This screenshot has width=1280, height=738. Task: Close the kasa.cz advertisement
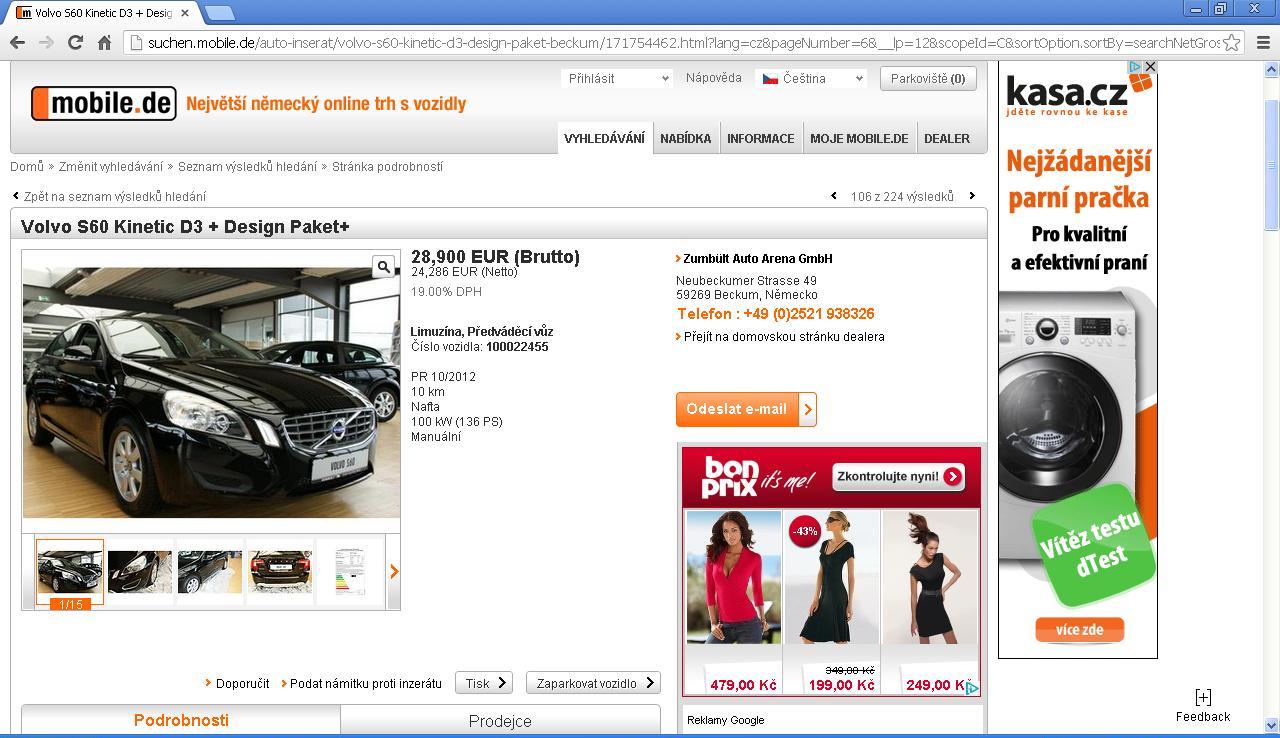coord(1150,67)
